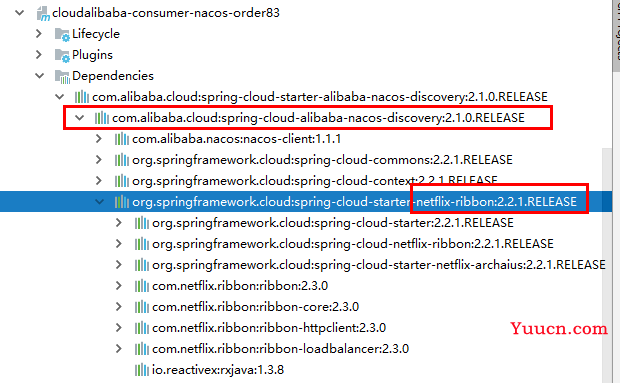Expand the ribbon-httpclient:2.3.0 dependency
Screen dimensions: 620x383
[x=119, y=328]
